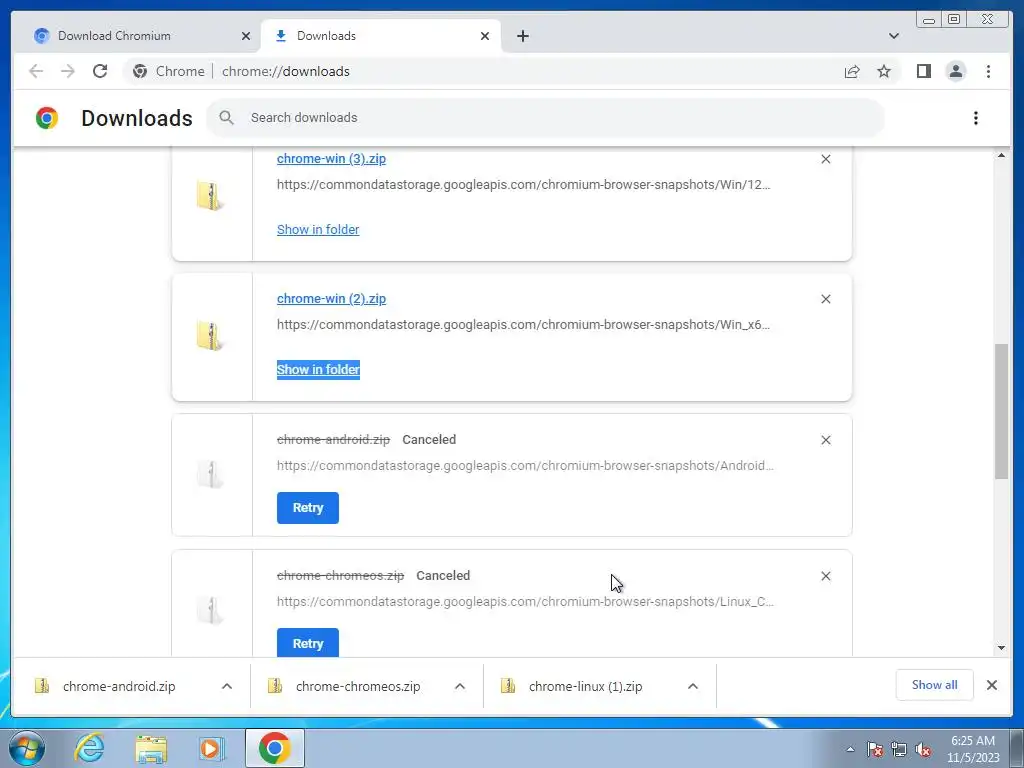Click the network icon in system tray
This screenshot has width=1024, height=768.
[899, 749]
